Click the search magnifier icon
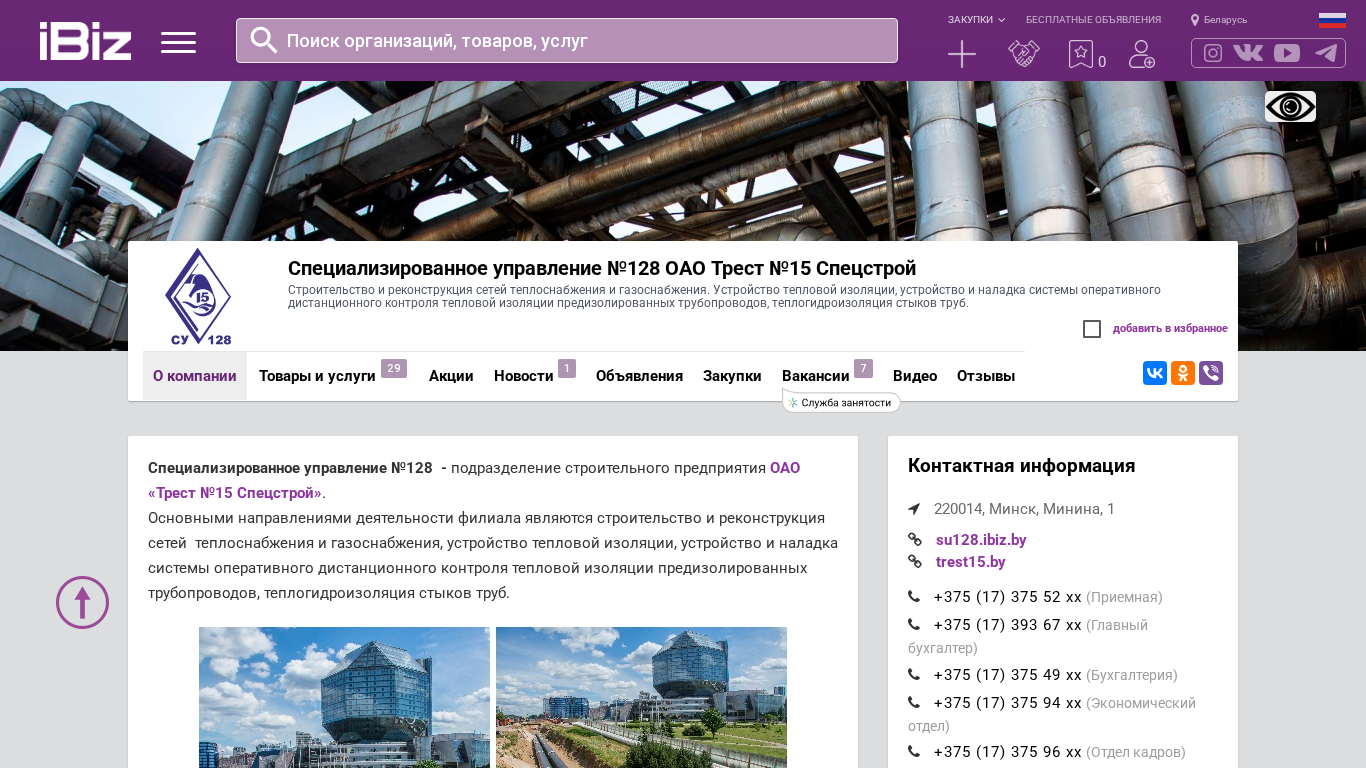The image size is (1366, 768). click(x=264, y=40)
